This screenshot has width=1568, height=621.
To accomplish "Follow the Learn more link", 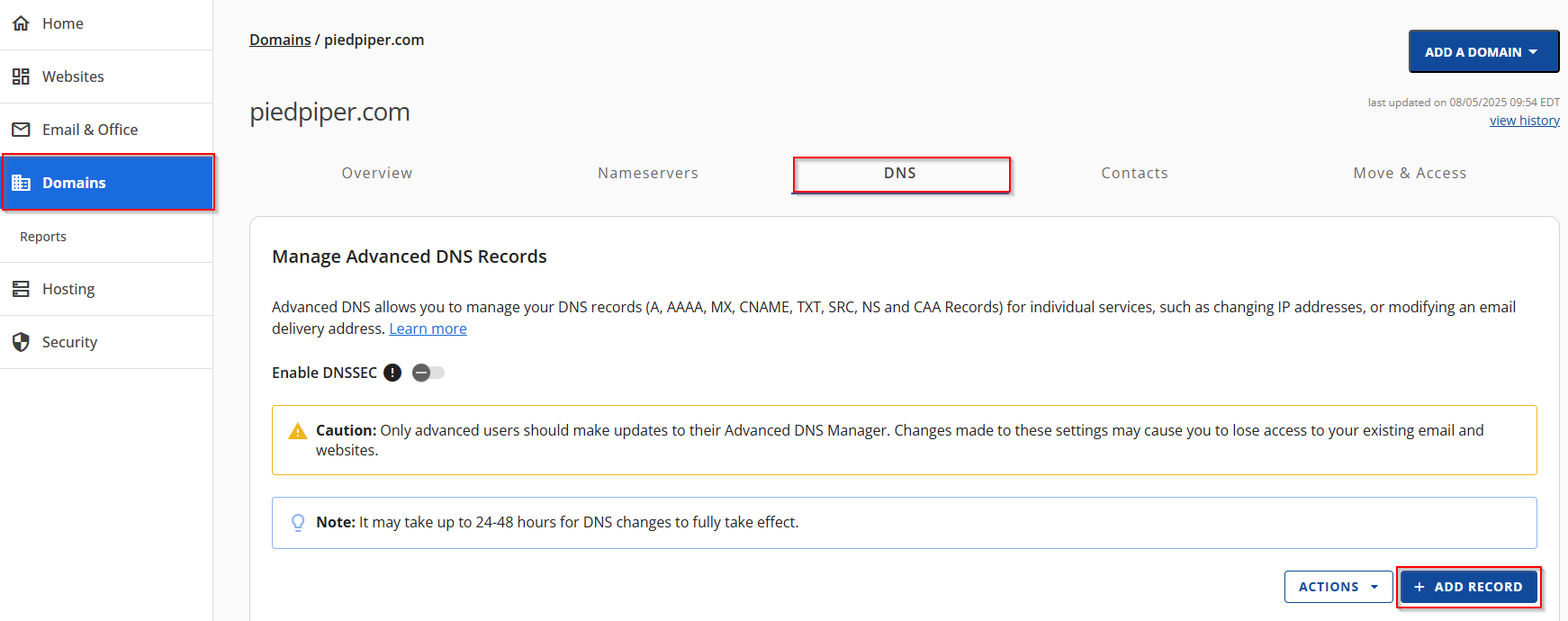I will pyautogui.click(x=428, y=329).
